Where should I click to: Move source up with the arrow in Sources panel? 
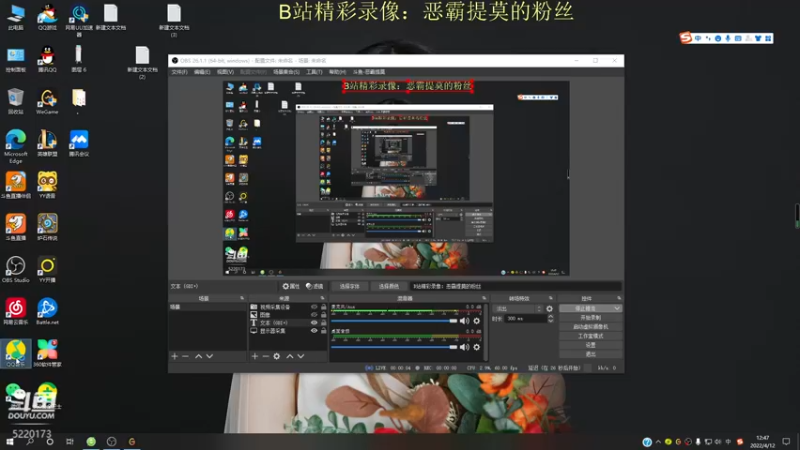[x=290, y=356]
